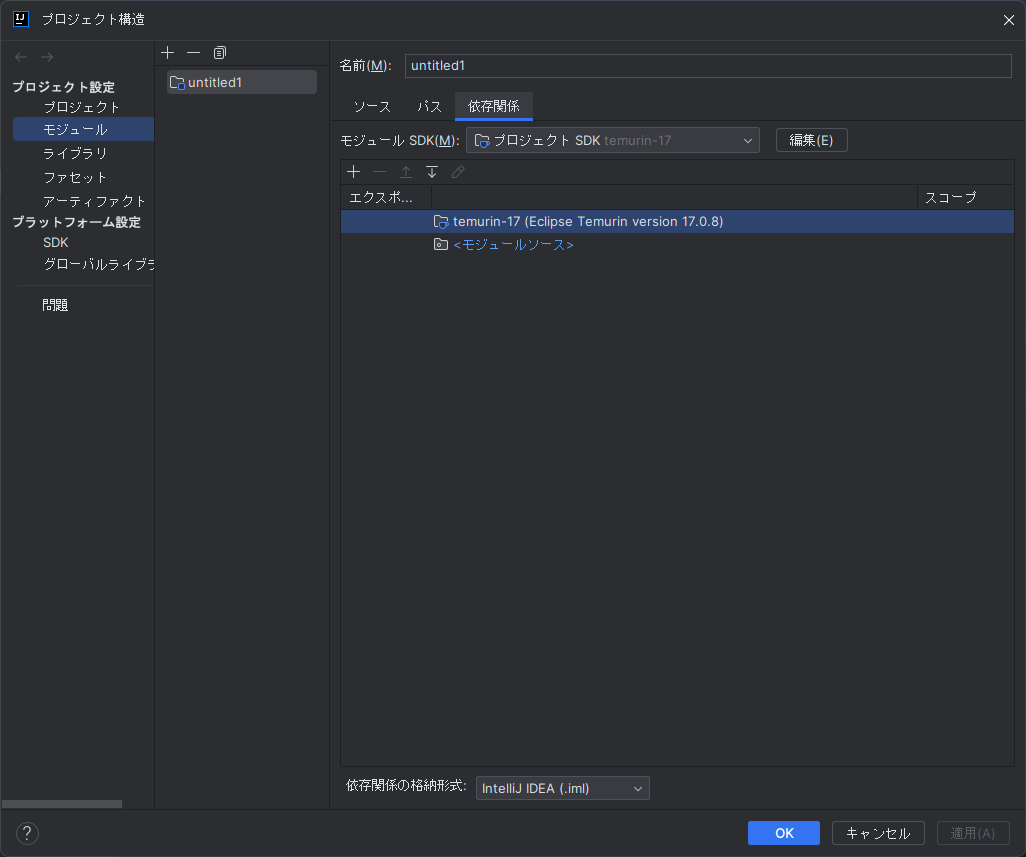This screenshot has width=1026, height=857.
Task: Click the エクスポ... column header
Action: pos(385,197)
